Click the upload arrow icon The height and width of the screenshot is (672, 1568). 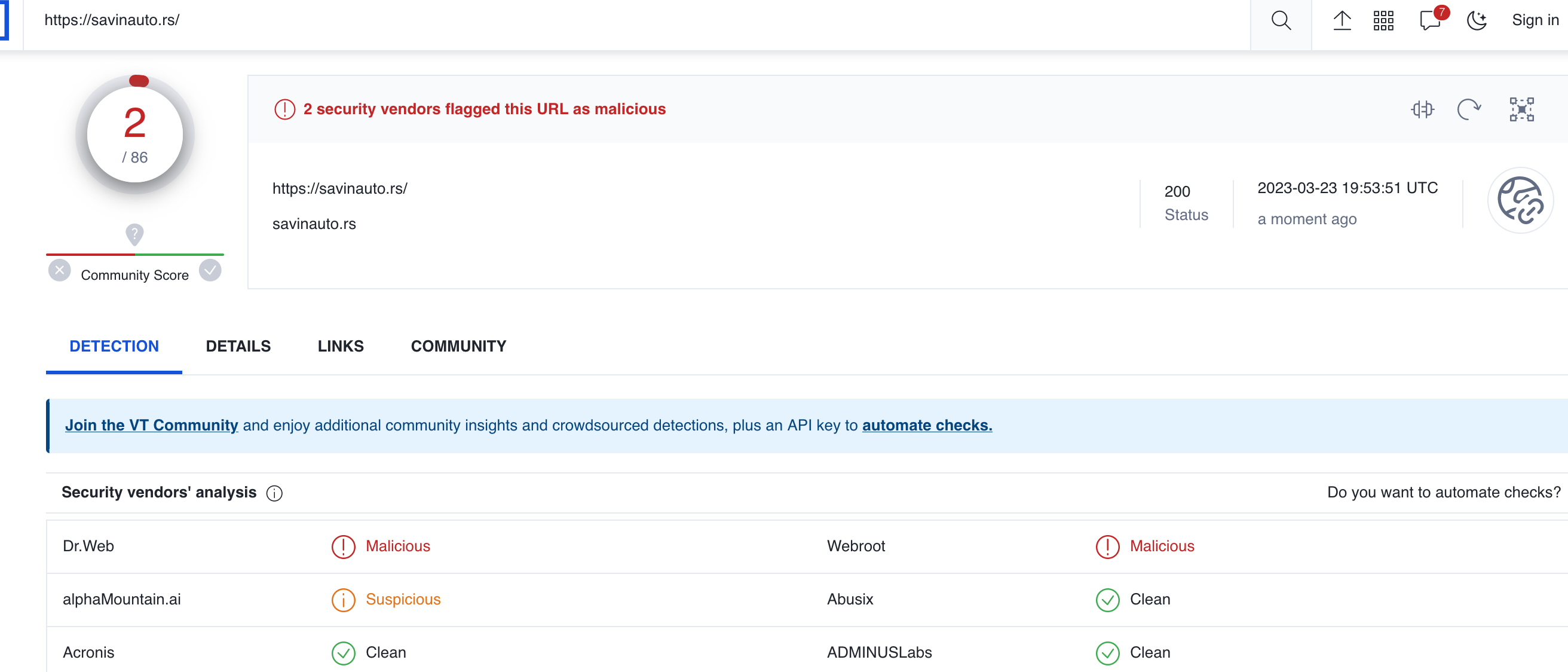pos(1342,21)
